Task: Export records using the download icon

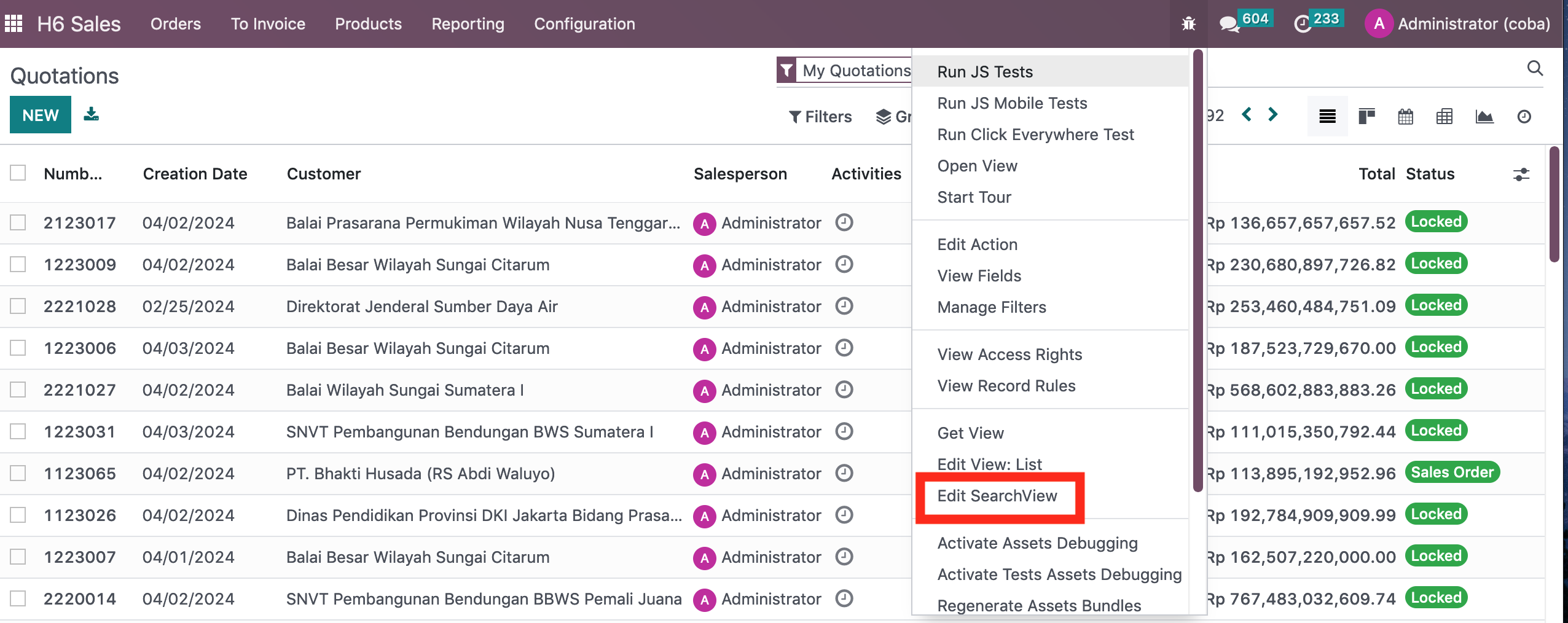Action: tap(91, 114)
